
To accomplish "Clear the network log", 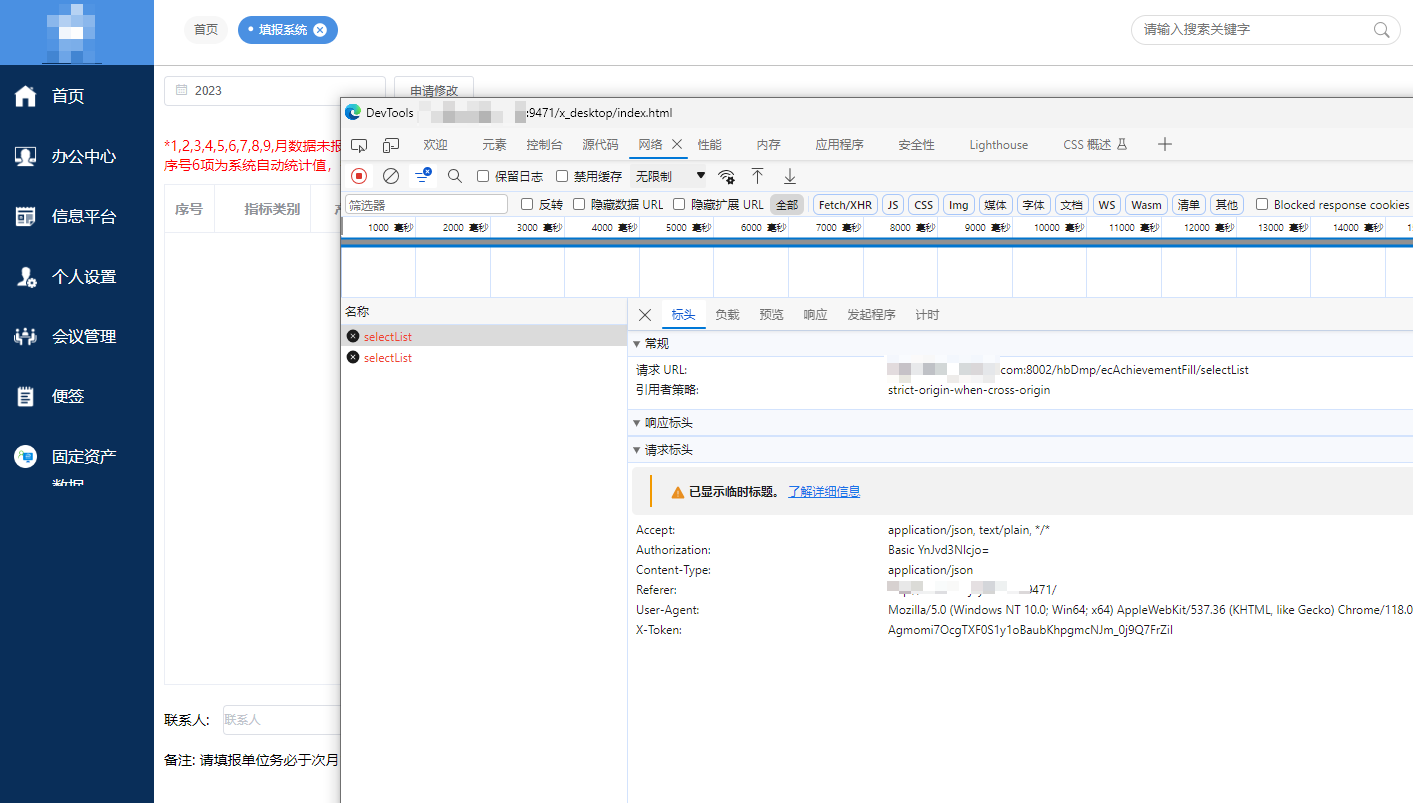I will (391, 176).
